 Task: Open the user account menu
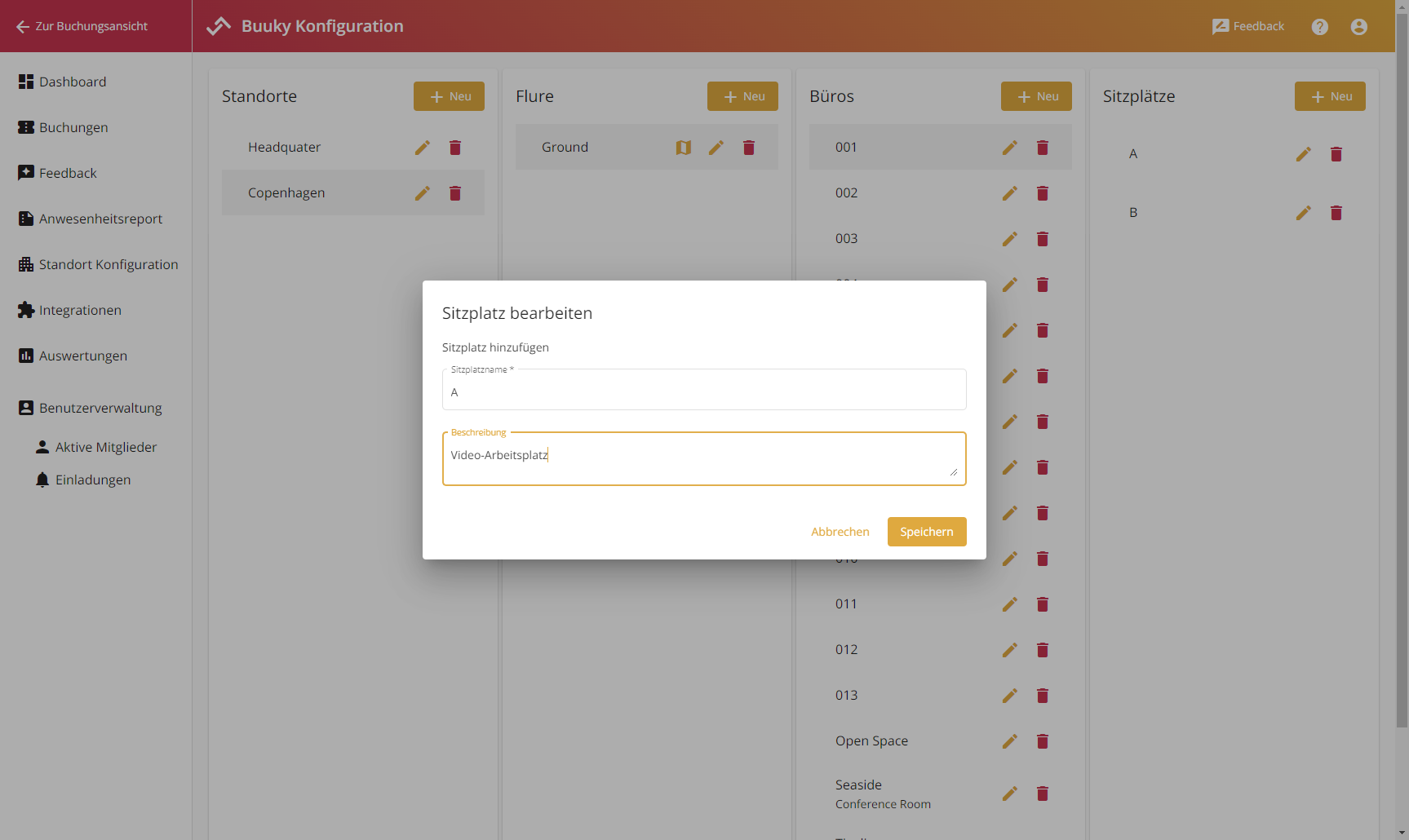[x=1359, y=27]
